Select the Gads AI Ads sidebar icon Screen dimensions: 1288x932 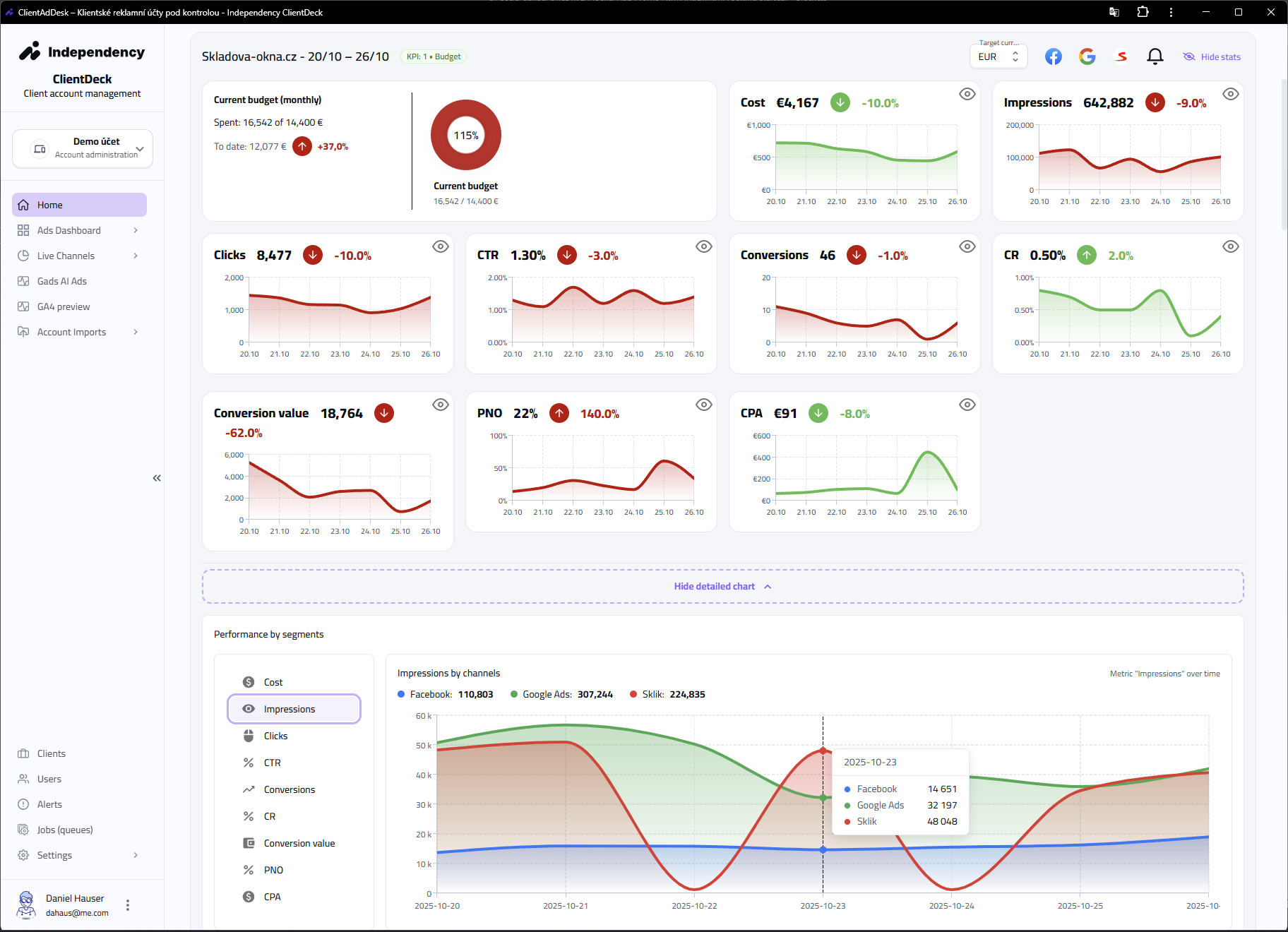click(x=23, y=281)
